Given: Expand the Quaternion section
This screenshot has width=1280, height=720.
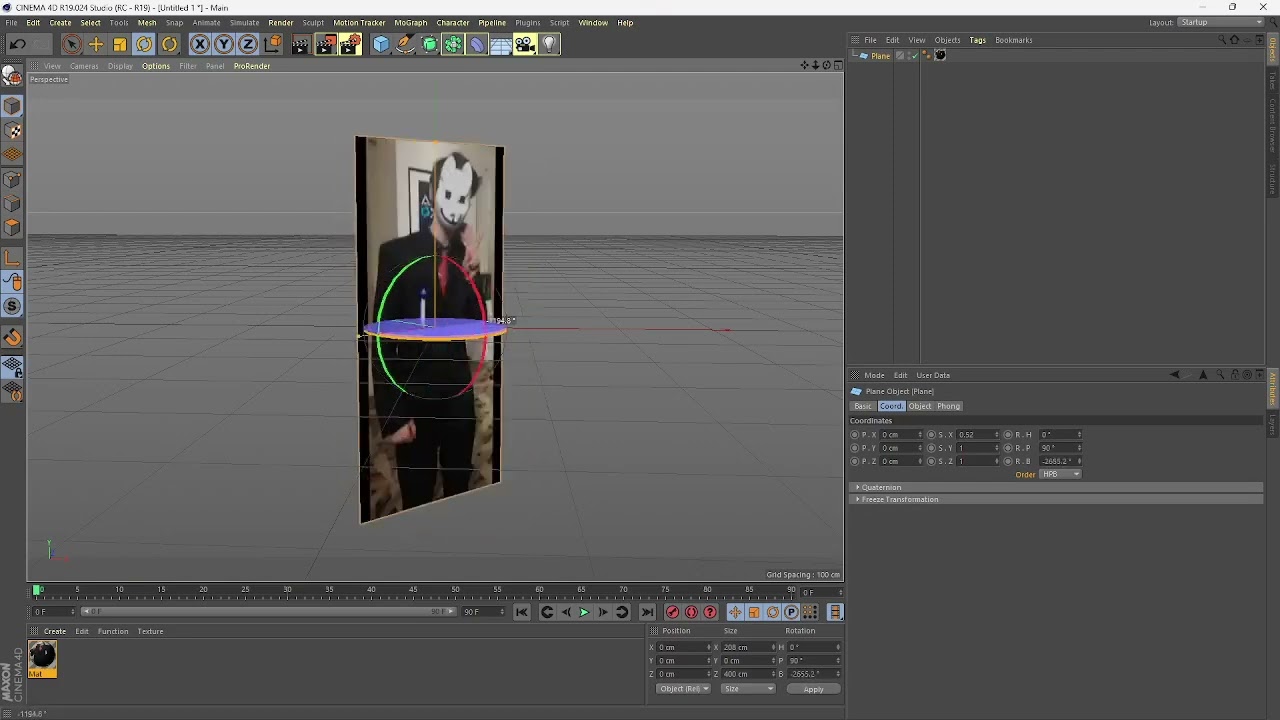Looking at the screenshot, I should [x=1058, y=487].
